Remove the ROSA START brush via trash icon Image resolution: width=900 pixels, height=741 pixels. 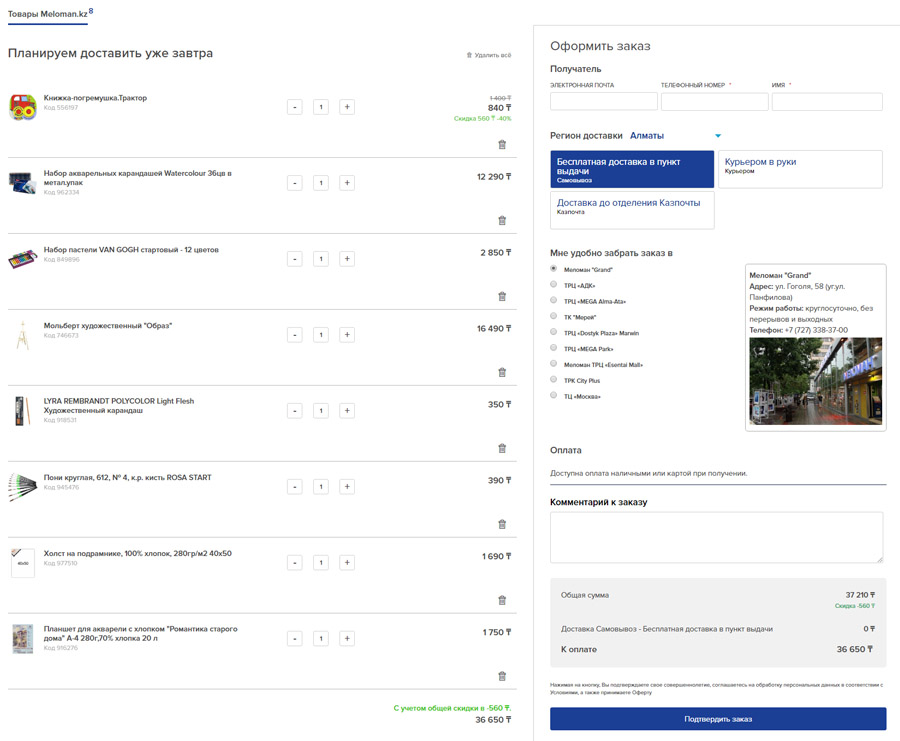[502, 524]
